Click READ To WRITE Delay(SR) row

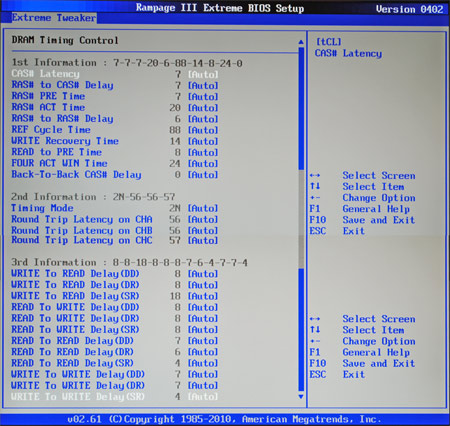[115, 330]
